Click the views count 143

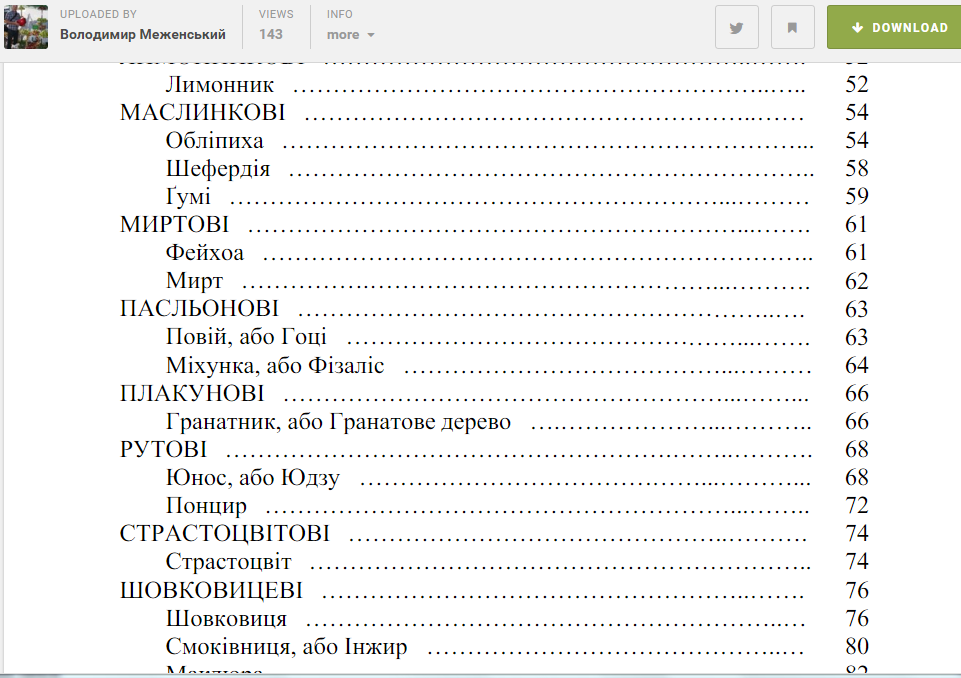click(x=270, y=35)
